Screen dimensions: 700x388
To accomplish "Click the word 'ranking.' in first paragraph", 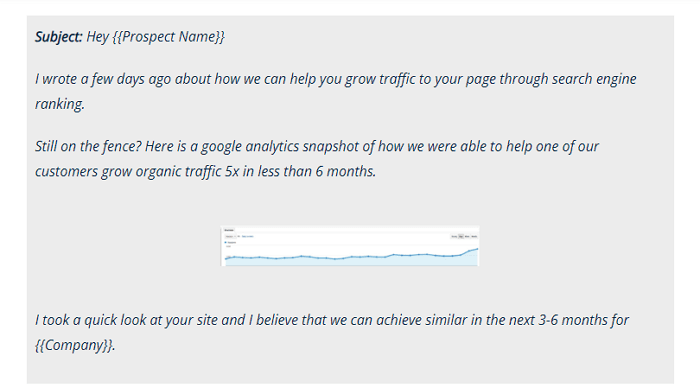I will 60,104.
